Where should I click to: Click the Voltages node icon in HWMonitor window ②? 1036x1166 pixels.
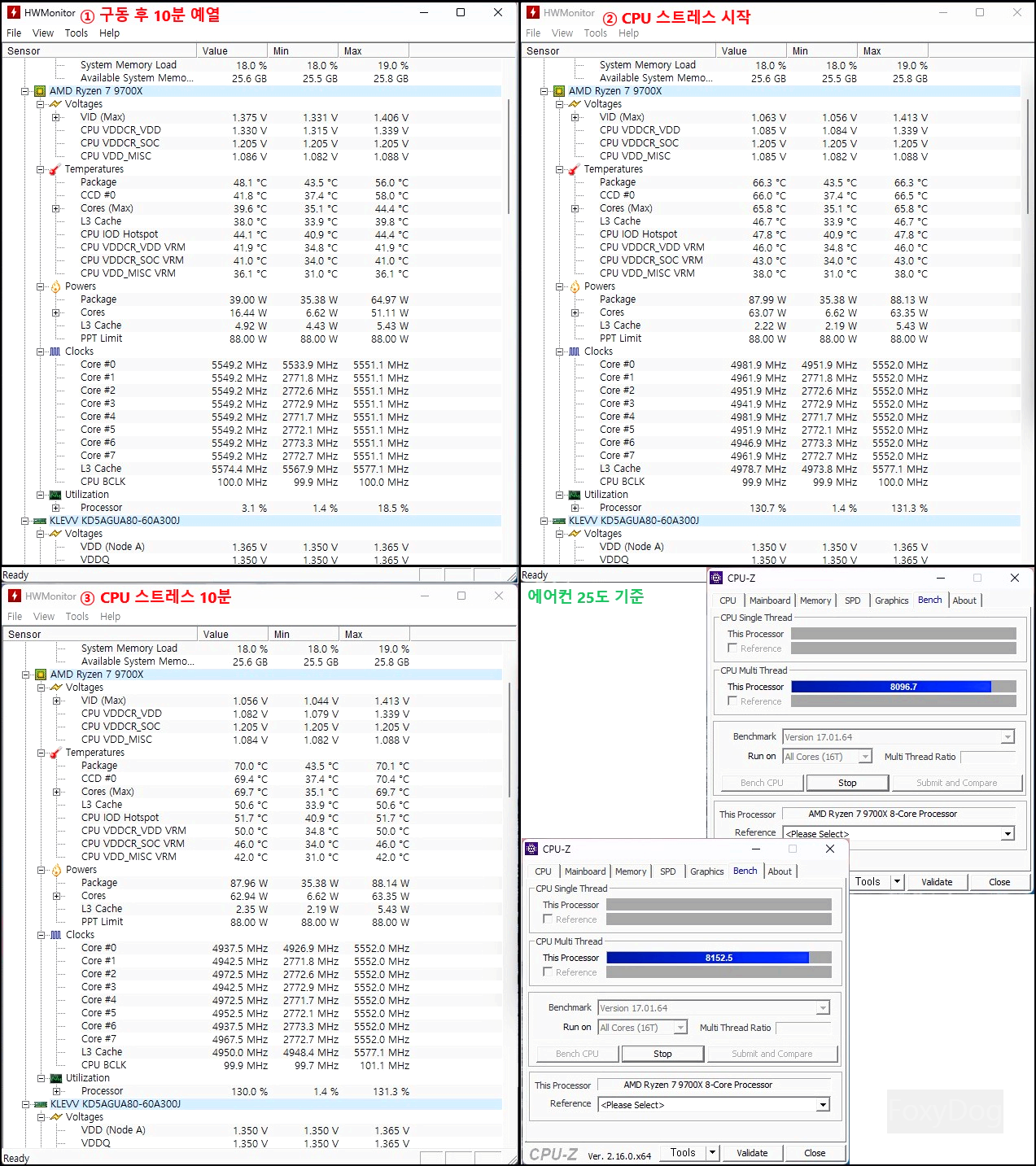[575, 104]
